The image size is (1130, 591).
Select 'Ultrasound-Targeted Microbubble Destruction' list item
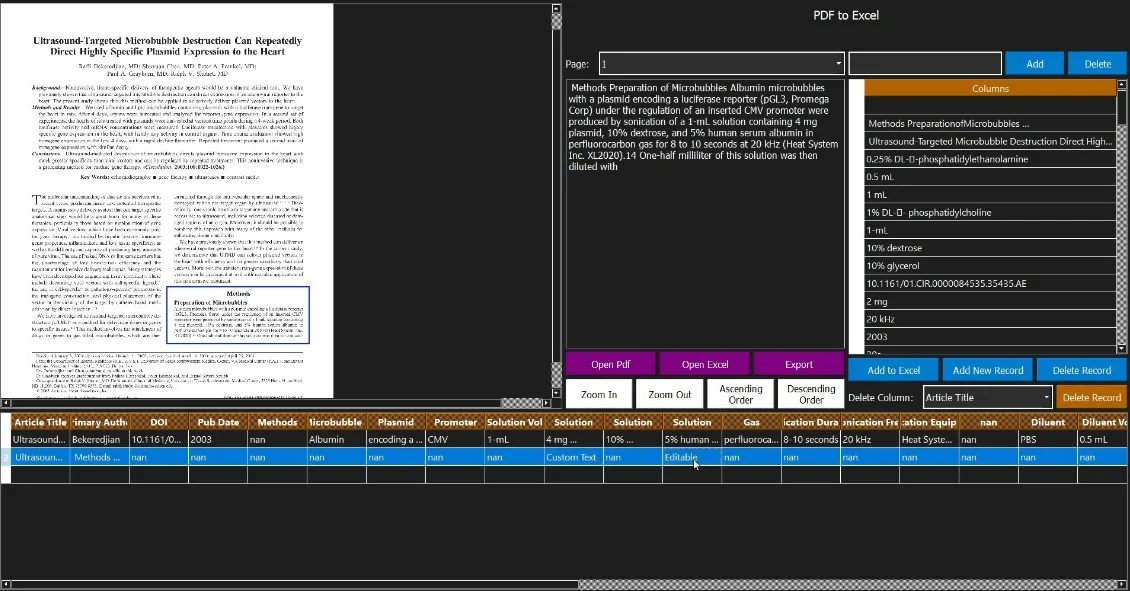click(990, 141)
